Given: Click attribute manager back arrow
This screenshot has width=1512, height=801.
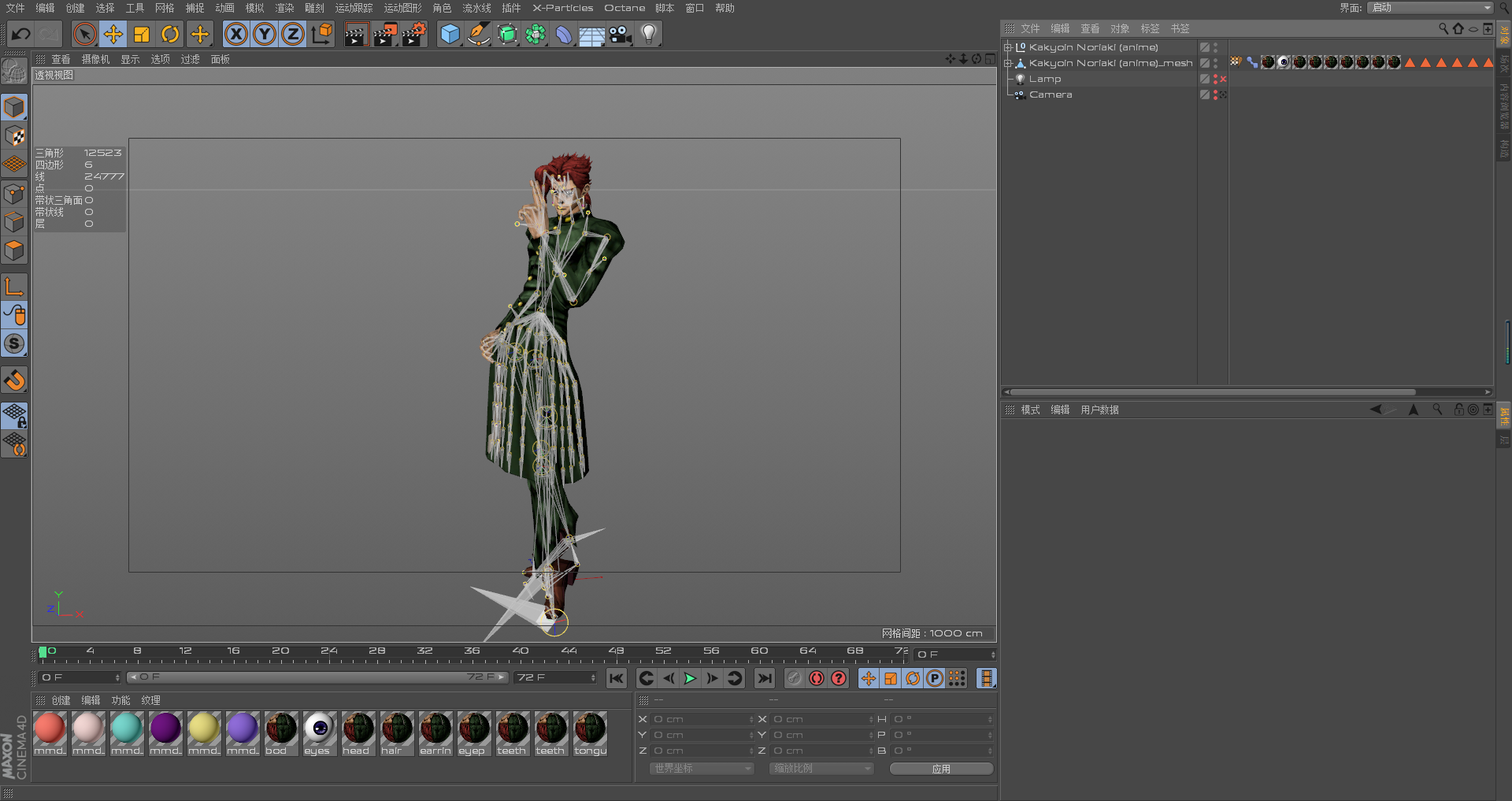Looking at the screenshot, I should (x=1376, y=410).
